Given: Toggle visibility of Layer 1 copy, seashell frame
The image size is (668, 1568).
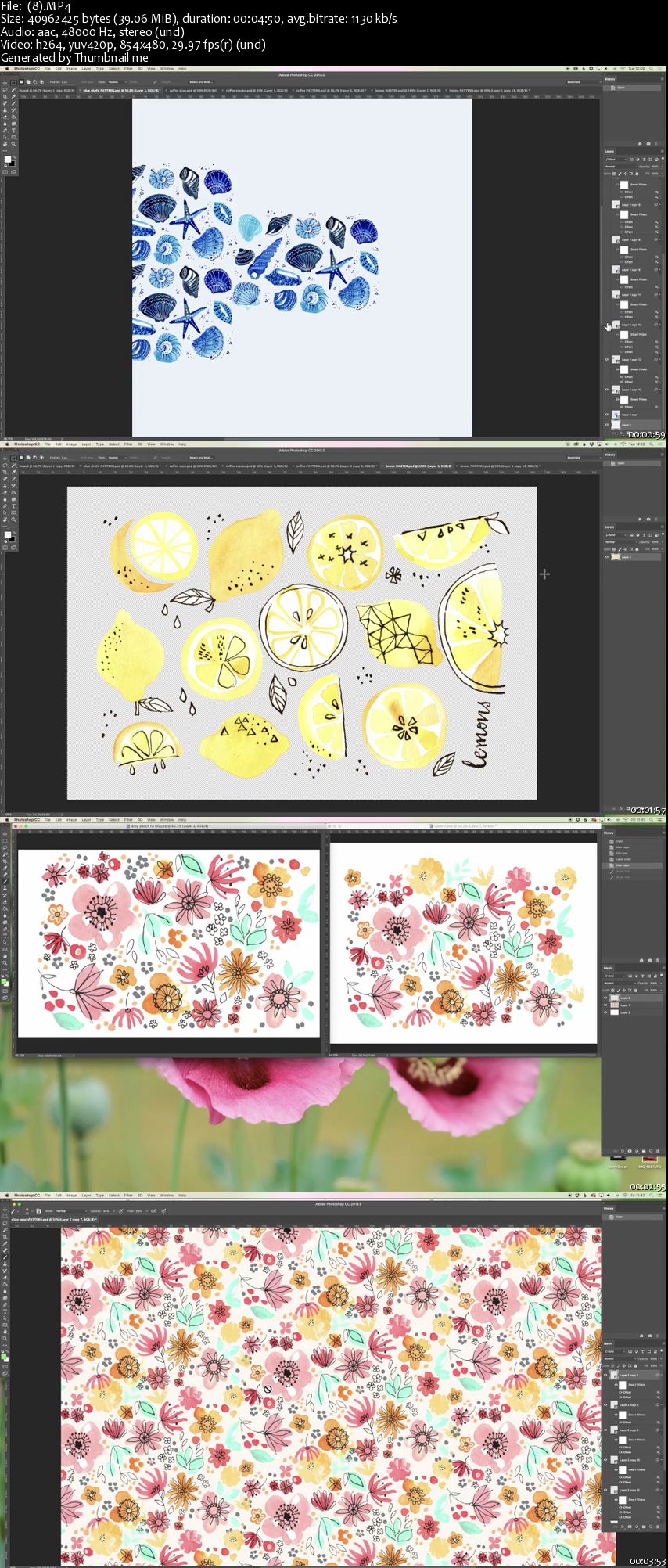Looking at the screenshot, I should click(x=607, y=415).
